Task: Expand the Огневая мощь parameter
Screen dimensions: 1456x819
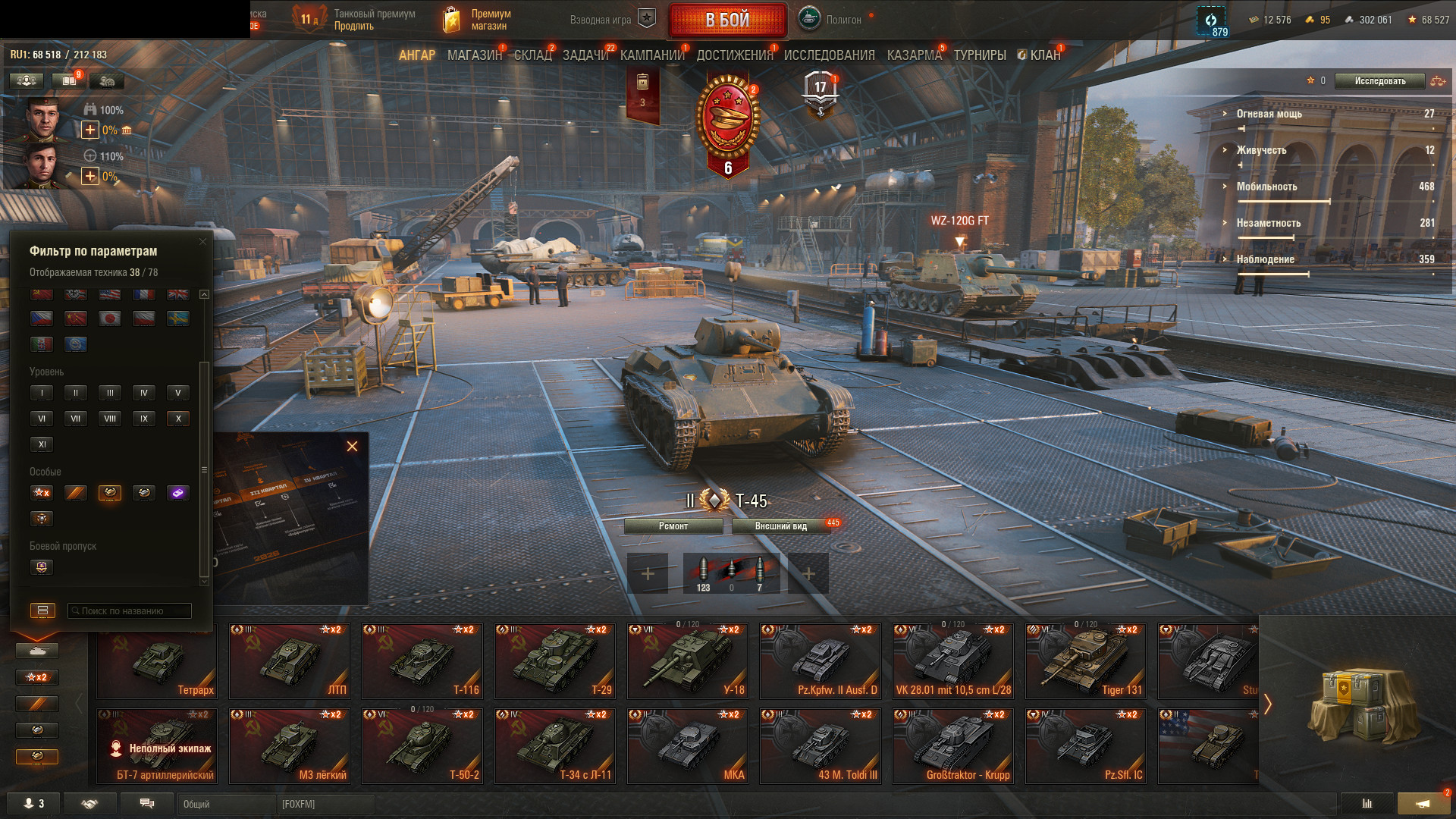Action: click(1269, 114)
